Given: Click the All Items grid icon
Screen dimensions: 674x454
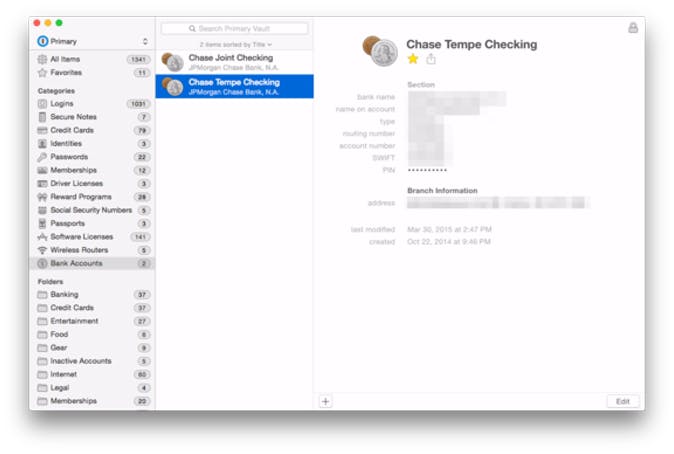Looking at the screenshot, I should pos(42,59).
